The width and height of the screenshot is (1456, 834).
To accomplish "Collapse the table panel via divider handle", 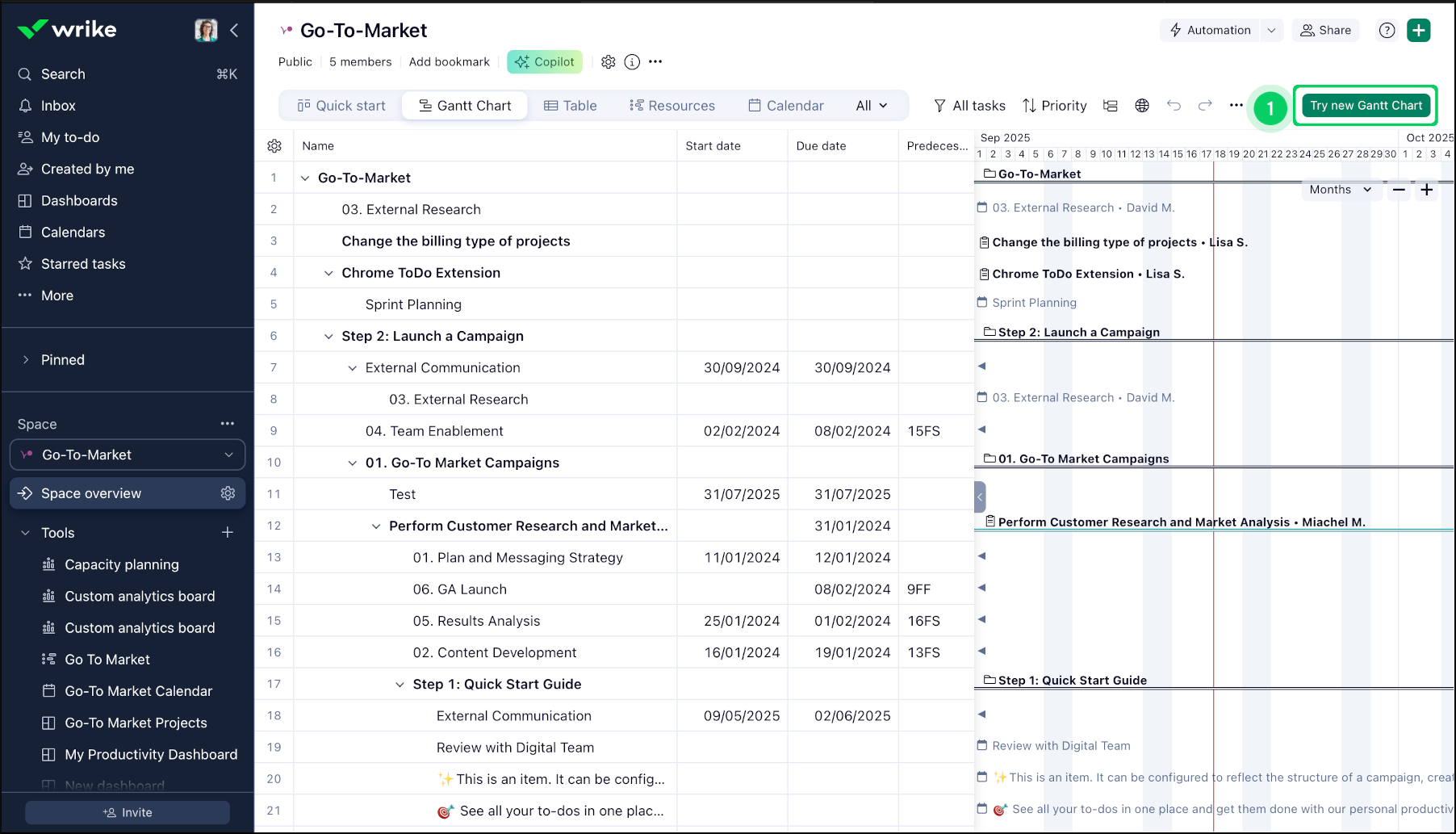I will (980, 497).
